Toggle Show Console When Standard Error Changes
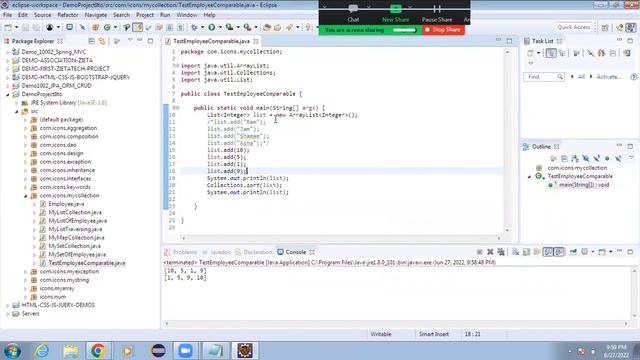 coord(558,252)
